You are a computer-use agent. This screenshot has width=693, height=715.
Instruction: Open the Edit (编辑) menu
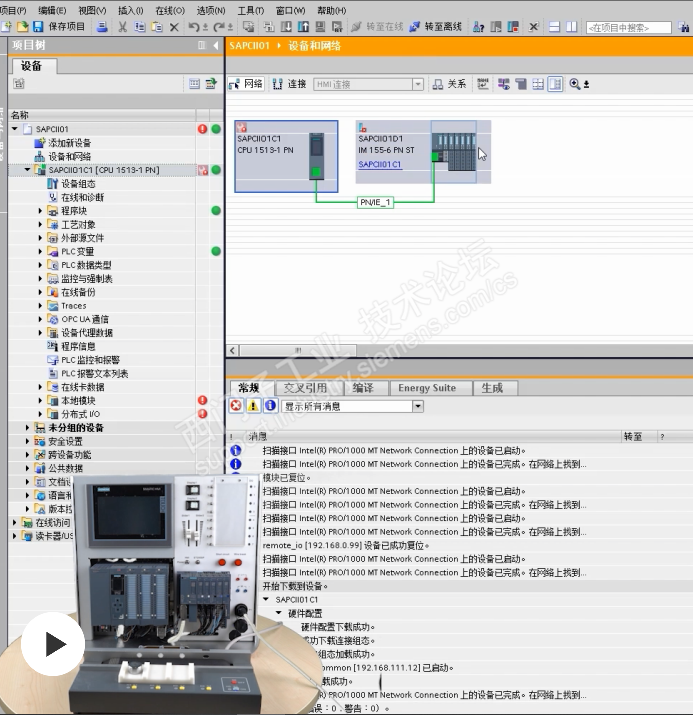pyautogui.click(x=52, y=10)
